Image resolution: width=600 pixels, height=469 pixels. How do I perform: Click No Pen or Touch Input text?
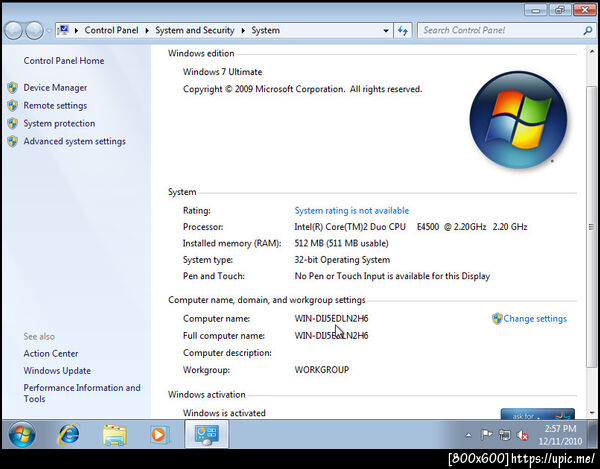point(392,276)
